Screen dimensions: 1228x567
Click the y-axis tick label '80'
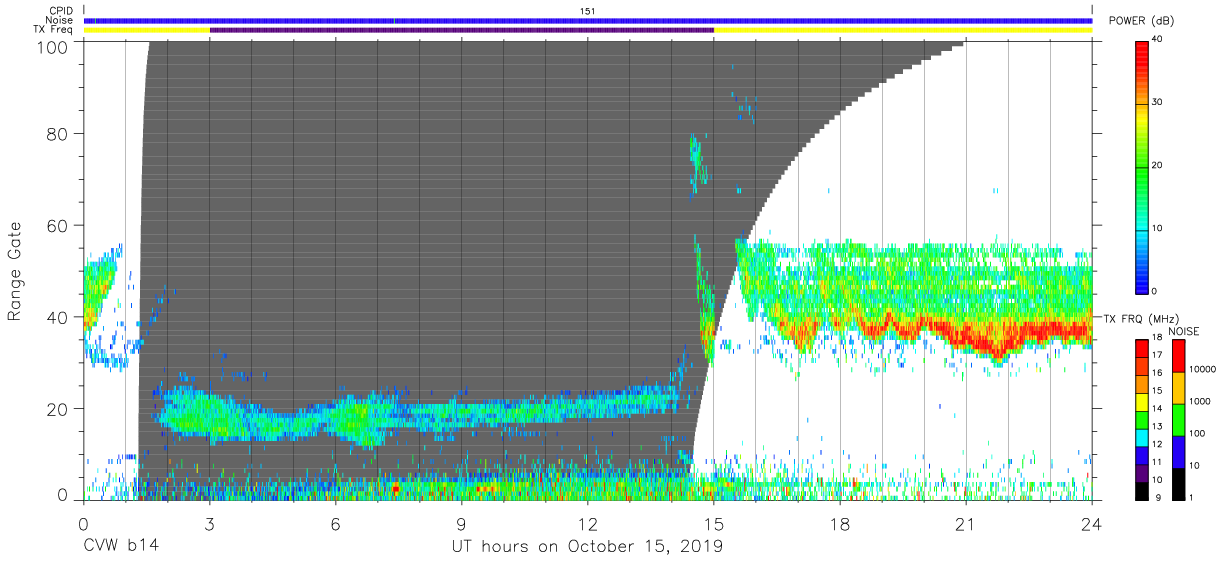60,134
